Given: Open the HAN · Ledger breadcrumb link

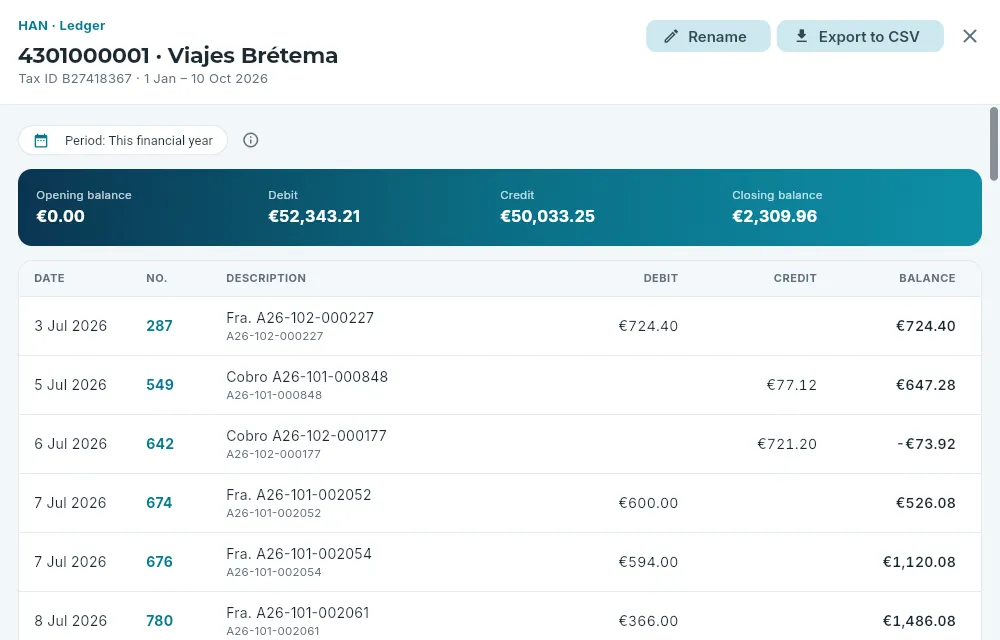Looking at the screenshot, I should (x=61, y=25).
